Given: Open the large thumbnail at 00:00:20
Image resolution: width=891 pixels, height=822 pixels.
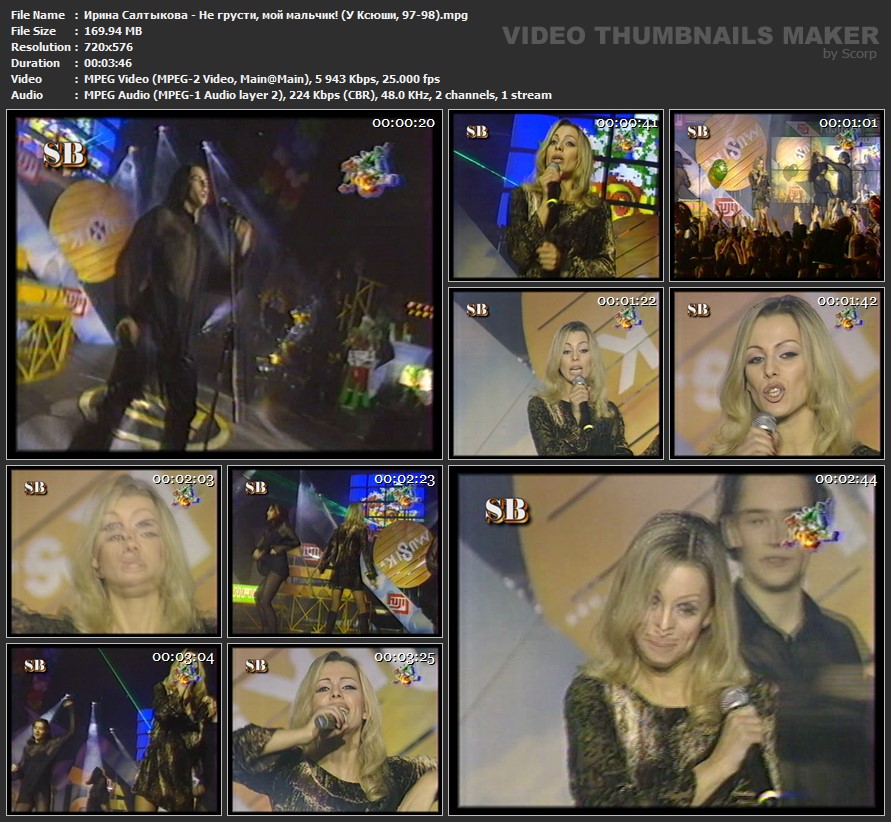Looking at the screenshot, I should 224,285.
